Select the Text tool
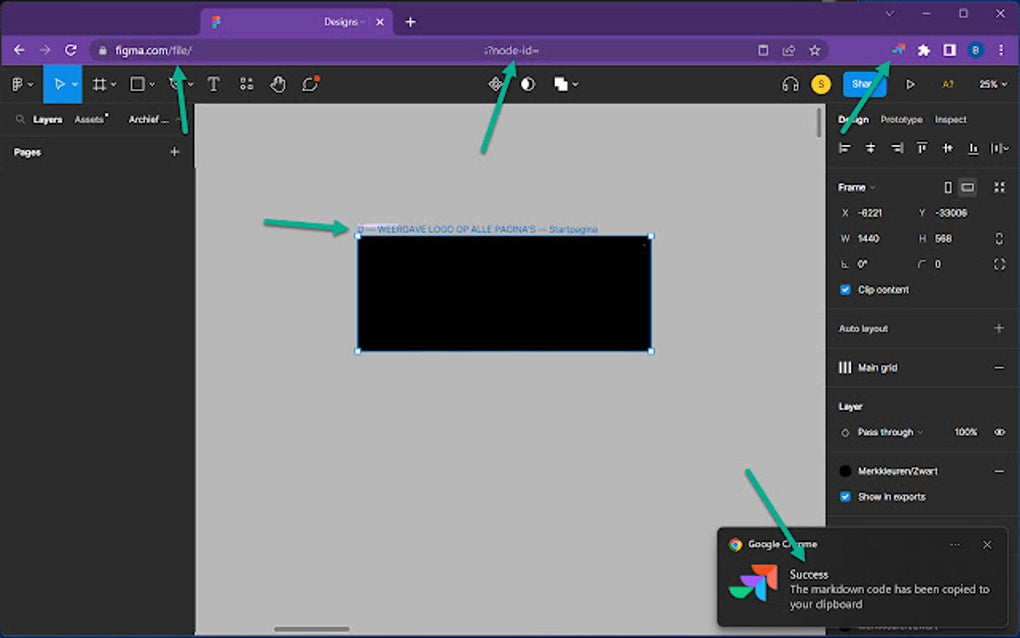 [213, 84]
